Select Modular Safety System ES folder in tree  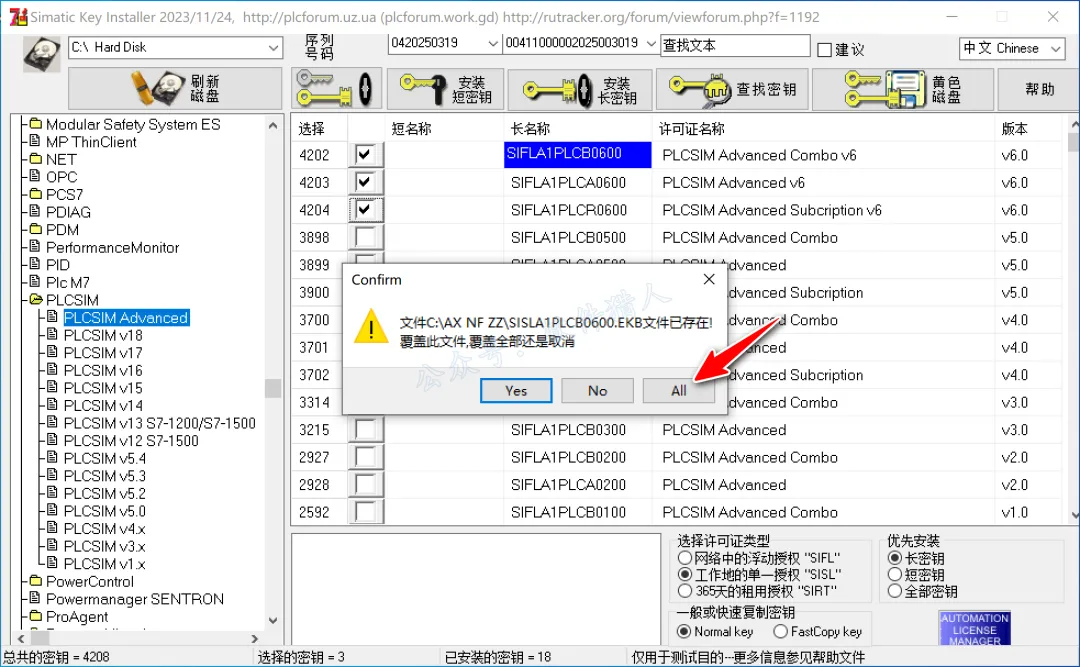(x=133, y=125)
